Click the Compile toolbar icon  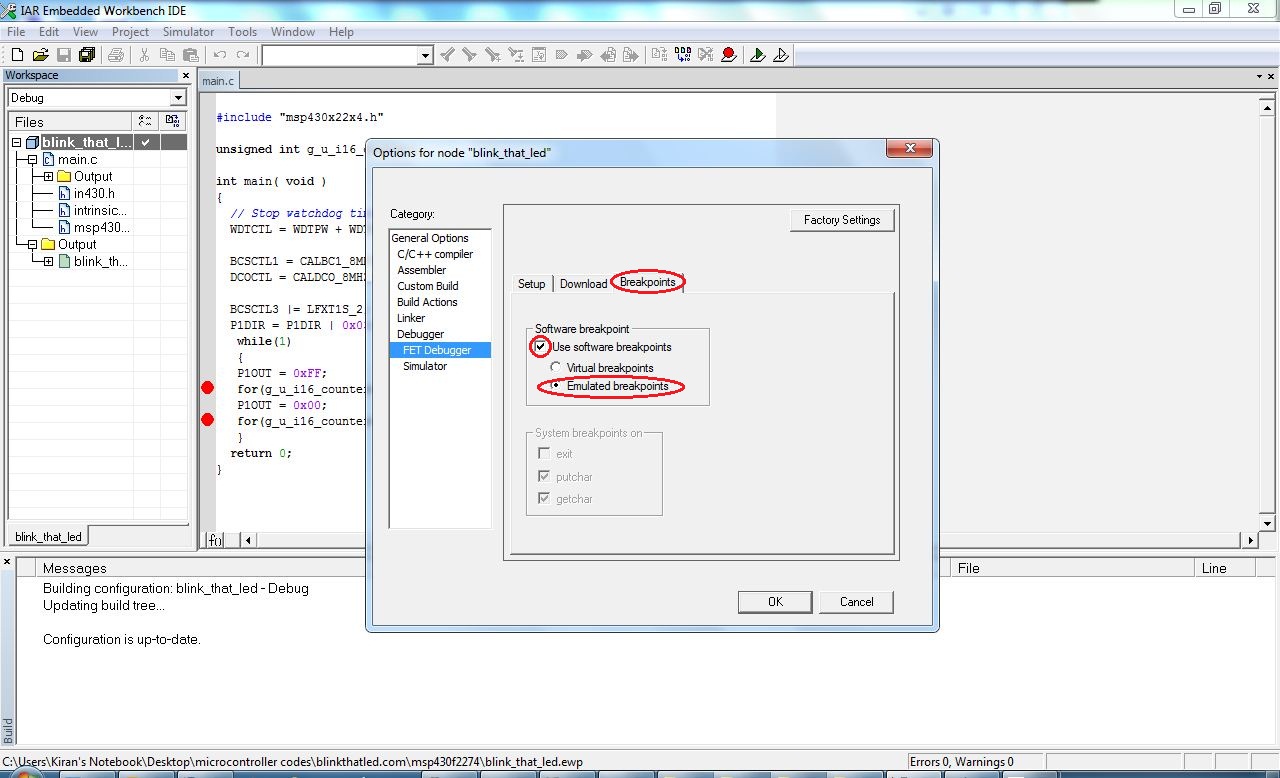click(x=660, y=55)
